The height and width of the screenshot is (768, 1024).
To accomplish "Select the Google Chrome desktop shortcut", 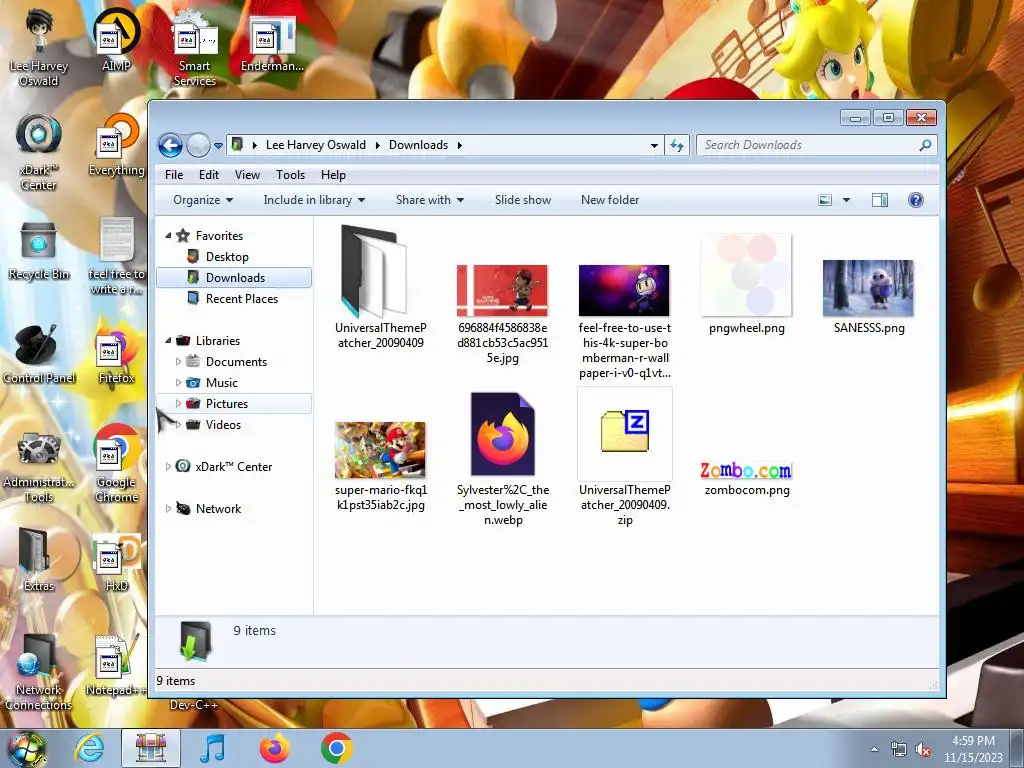I will point(116,465).
